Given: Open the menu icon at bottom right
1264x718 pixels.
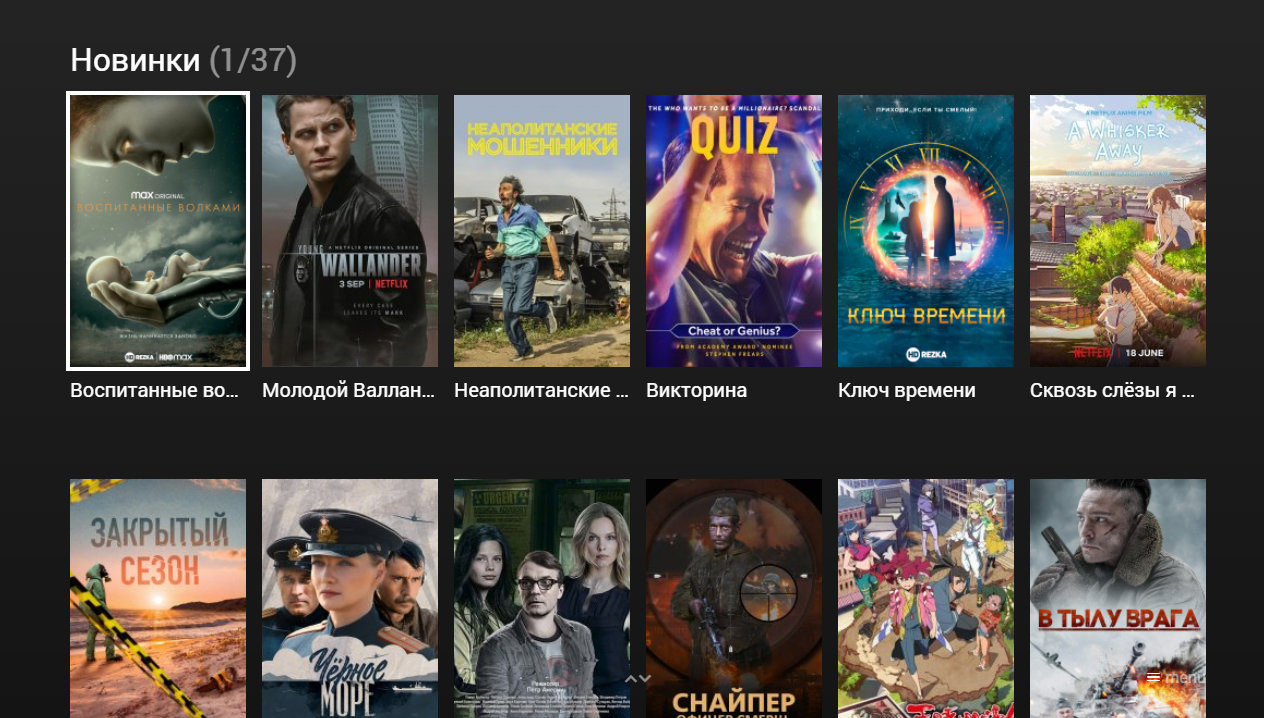Looking at the screenshot, I should pos(1153,677).
